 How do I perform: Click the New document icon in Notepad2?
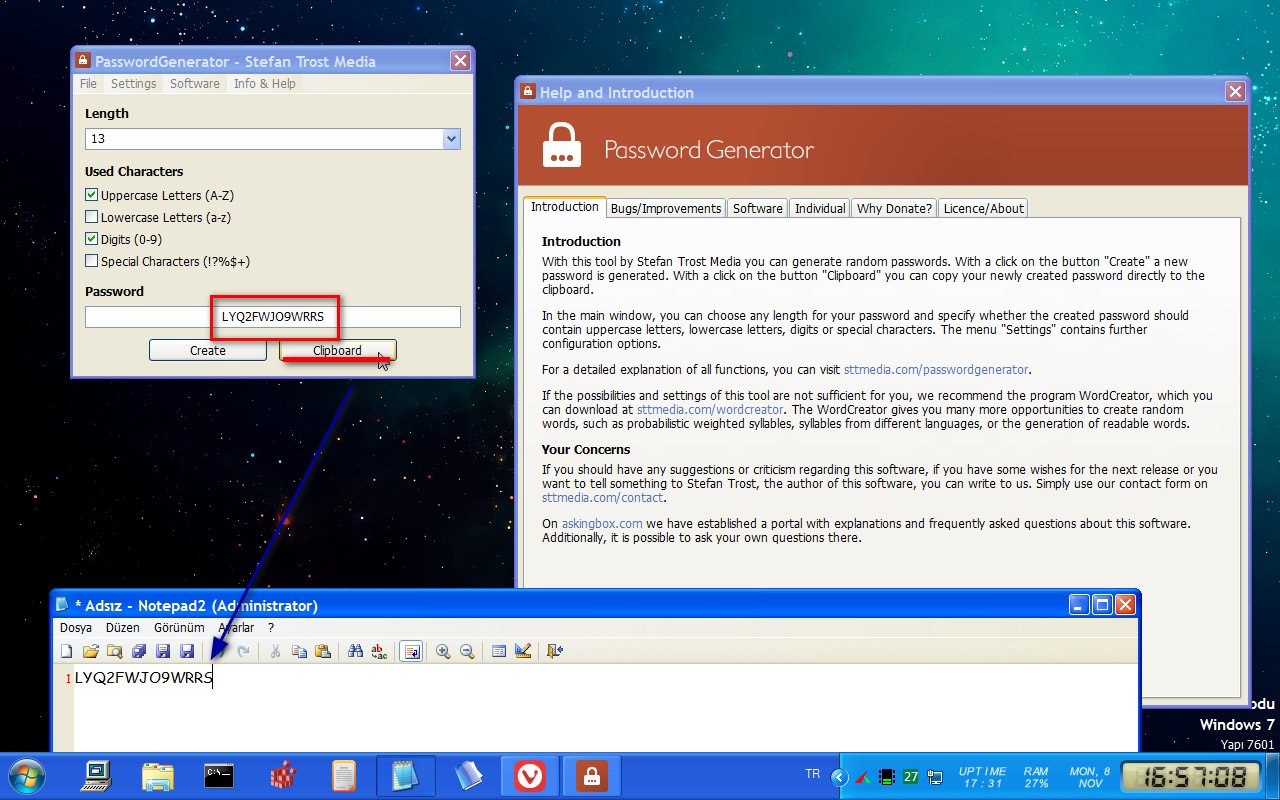pyautogui.click(x=67, y=651)
